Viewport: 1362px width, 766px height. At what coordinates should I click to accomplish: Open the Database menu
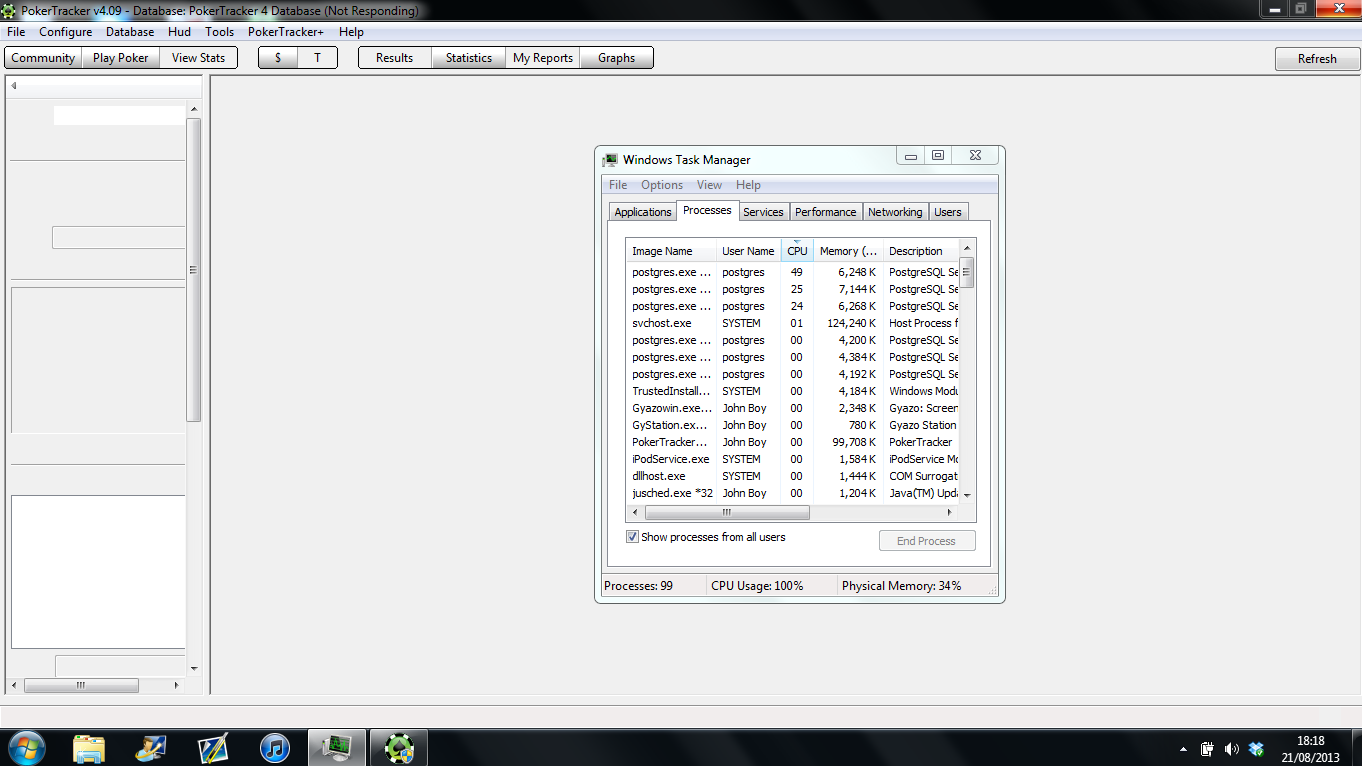(130, 32)
